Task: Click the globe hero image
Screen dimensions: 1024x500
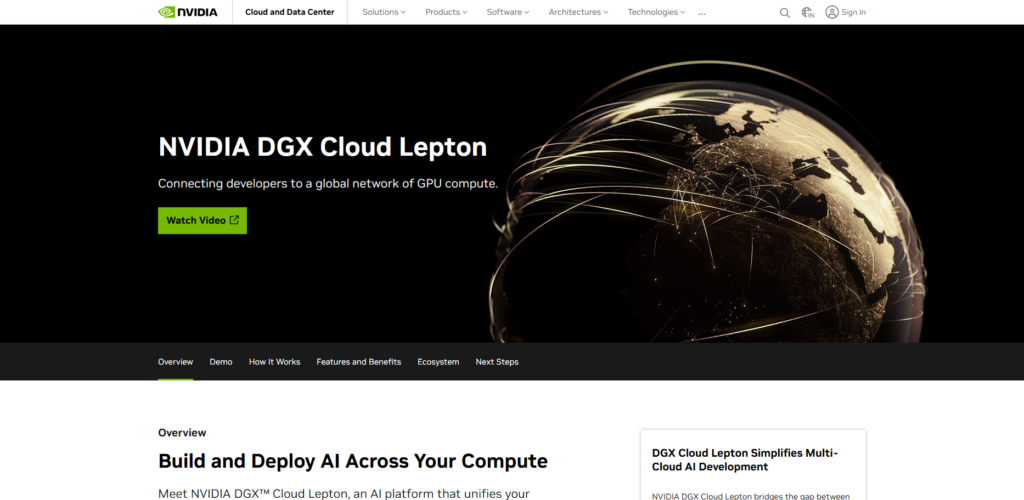Action: (x=709, y=202)
